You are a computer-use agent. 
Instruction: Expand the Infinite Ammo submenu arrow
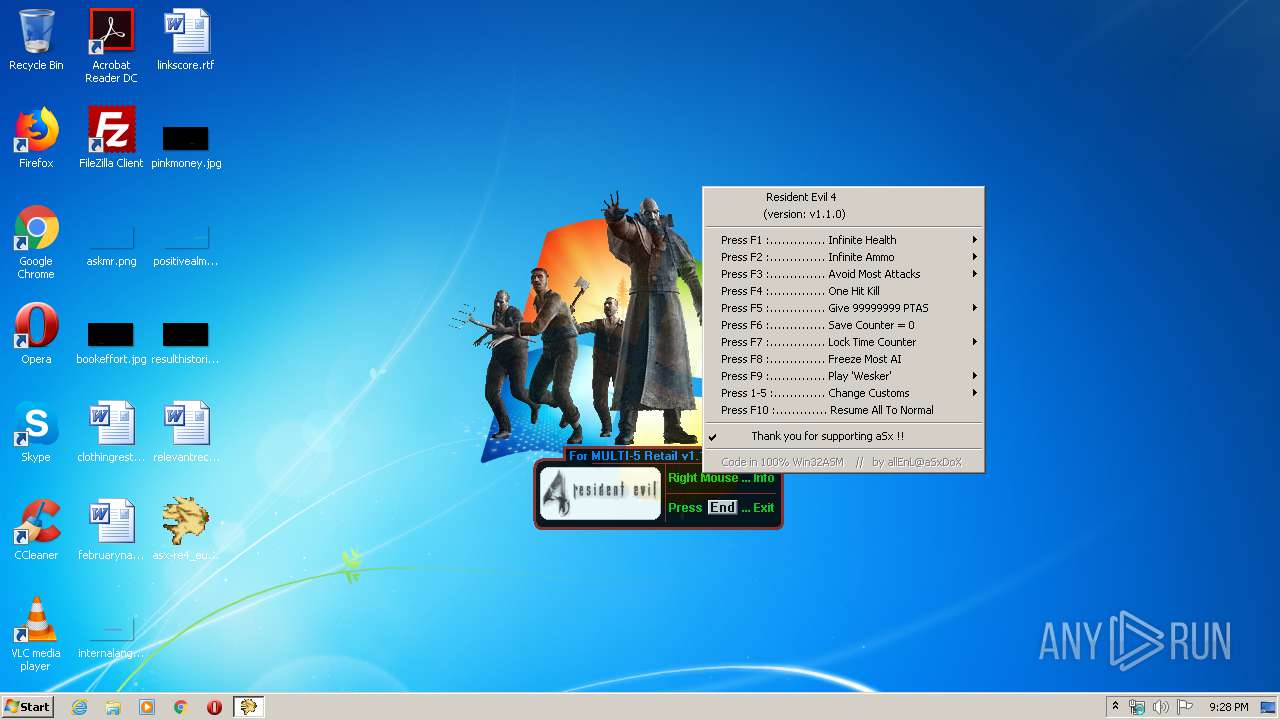coord(975,257)
